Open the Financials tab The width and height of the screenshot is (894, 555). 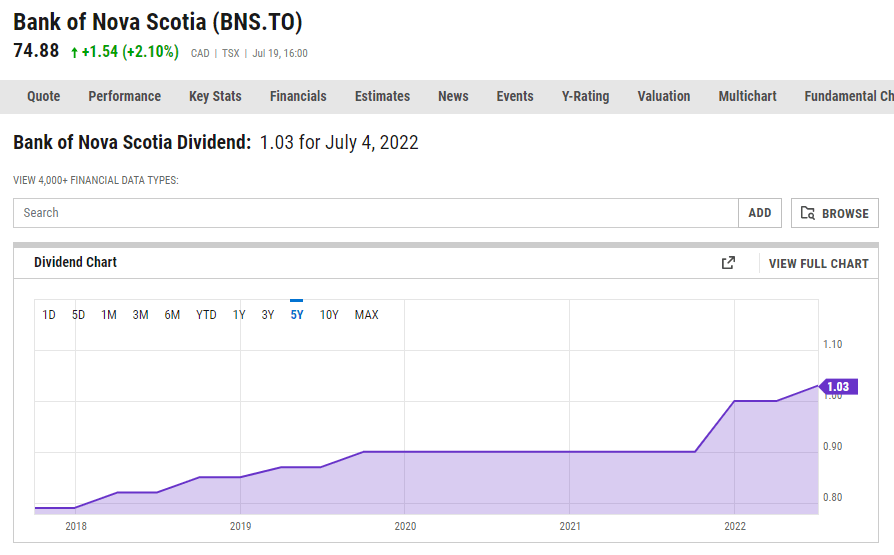tap(298, 97)
